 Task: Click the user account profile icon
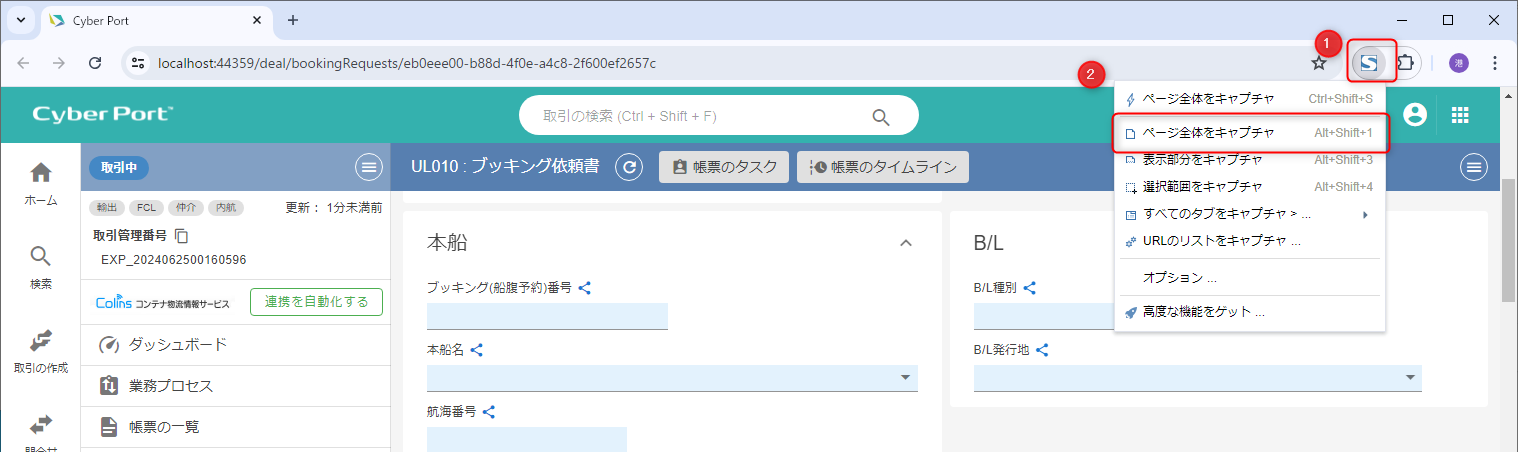1414,115
